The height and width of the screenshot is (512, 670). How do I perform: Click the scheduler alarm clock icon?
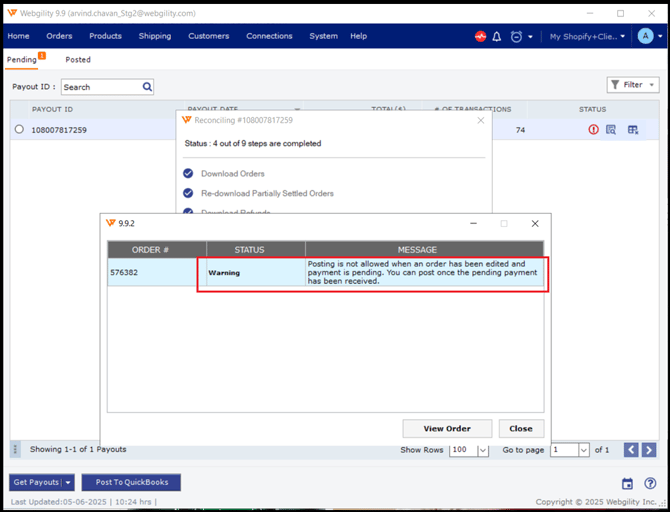pyautogui.click(x=516, y=37)
